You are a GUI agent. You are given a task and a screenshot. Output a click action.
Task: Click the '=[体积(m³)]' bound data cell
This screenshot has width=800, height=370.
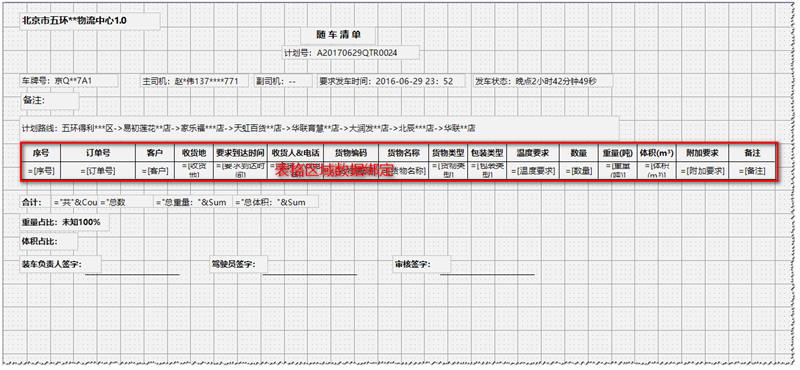657,170
